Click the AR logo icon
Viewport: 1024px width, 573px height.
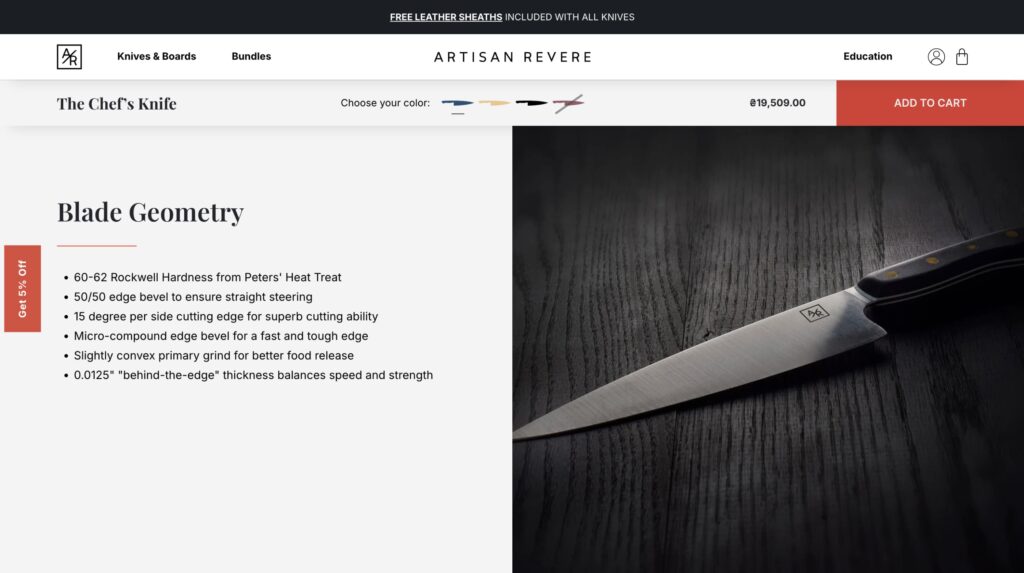[x=69, y=57]
